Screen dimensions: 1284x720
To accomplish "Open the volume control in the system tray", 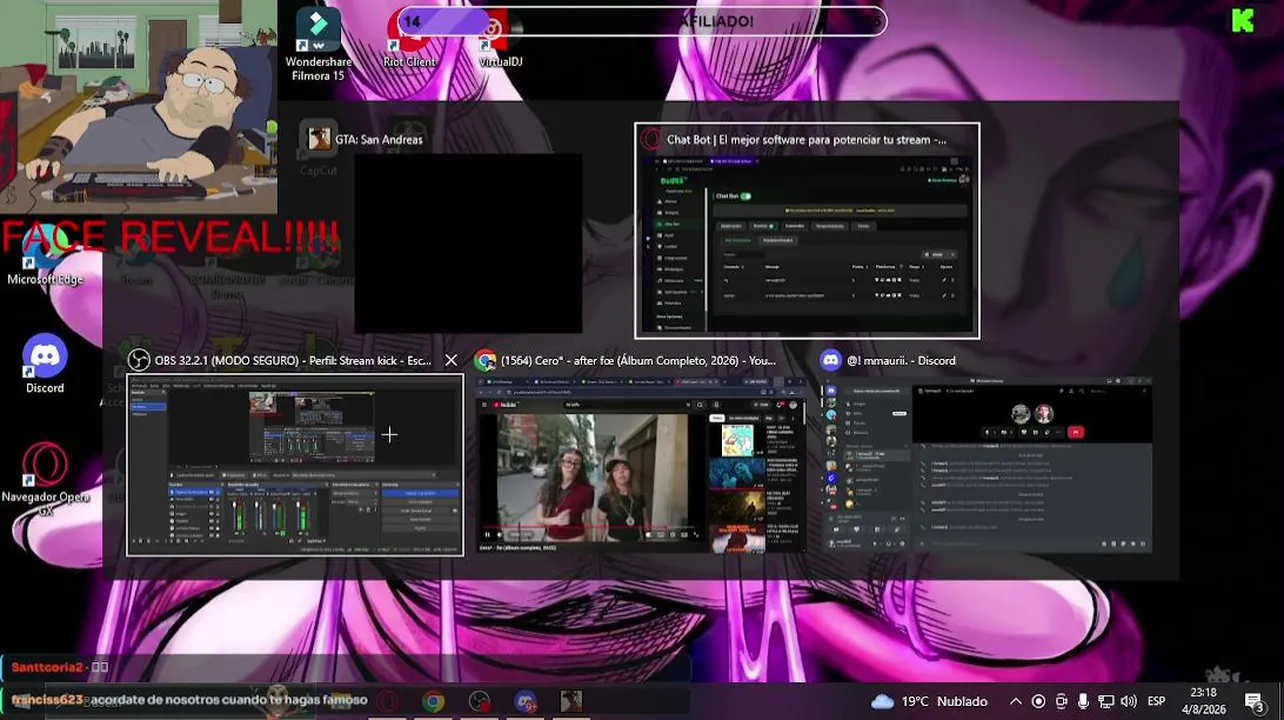I will [1128, 701].
